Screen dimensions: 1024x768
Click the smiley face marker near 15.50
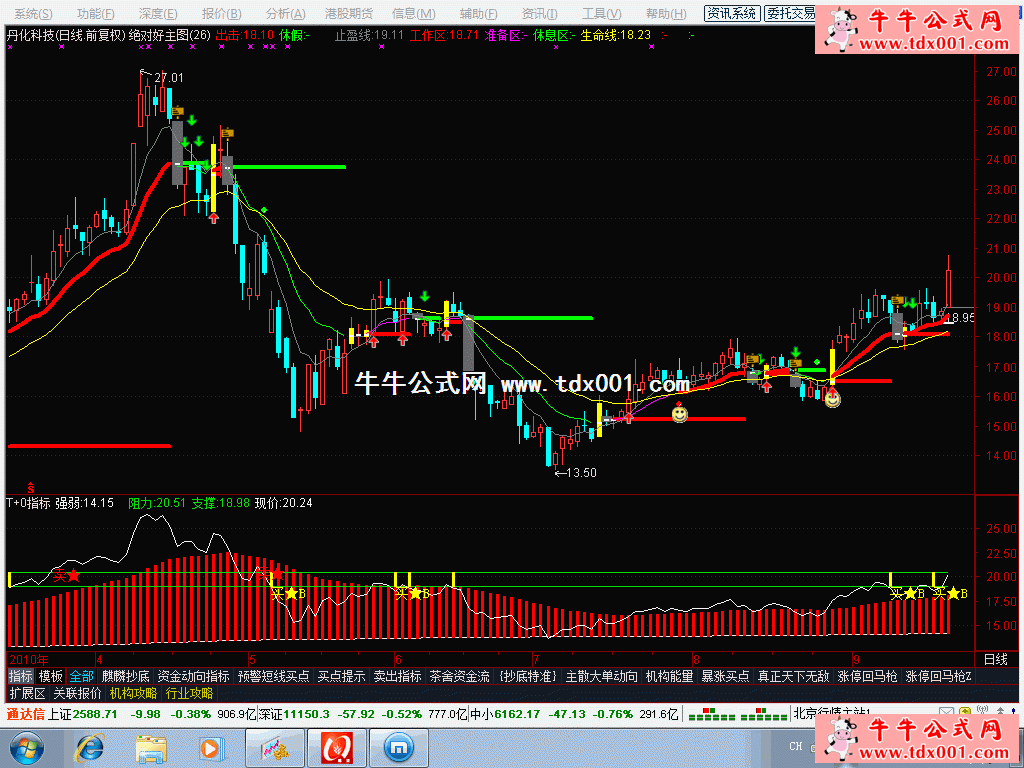pyautogui.click(x=679, y=413)
